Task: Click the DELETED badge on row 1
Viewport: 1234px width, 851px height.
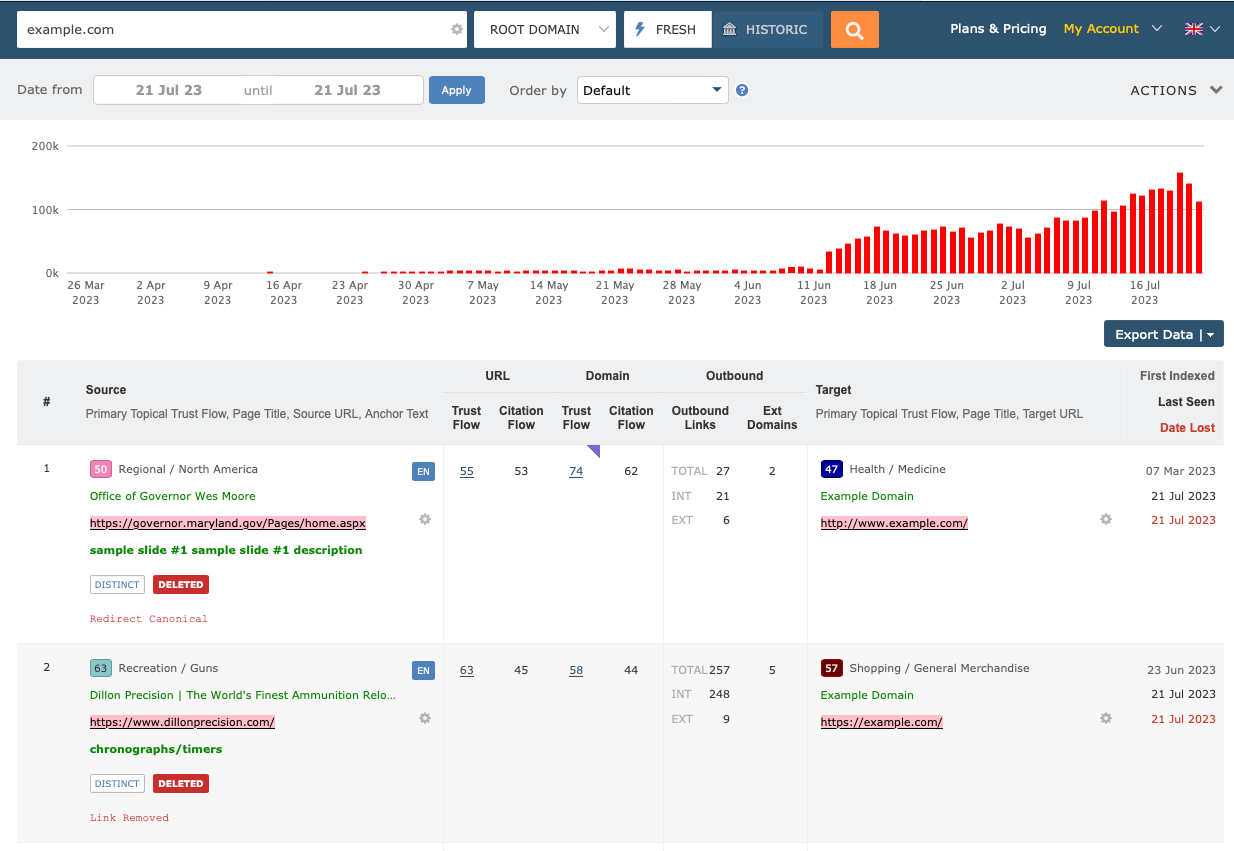Action: point(180,584)
